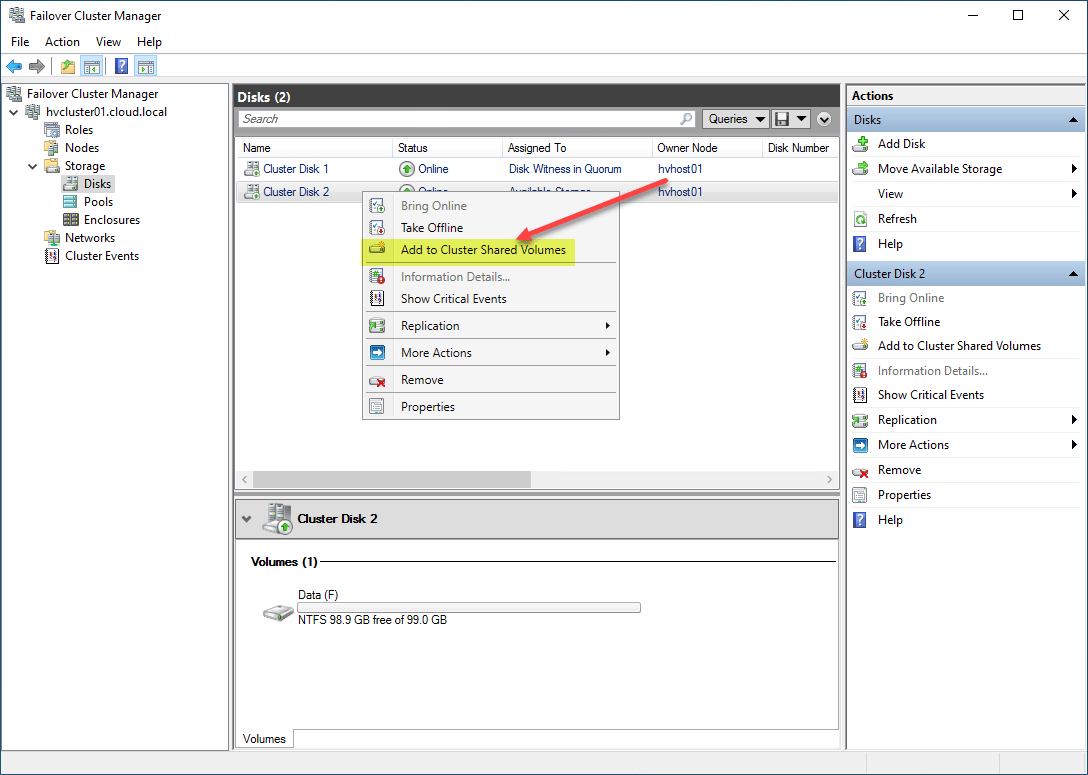Viewport: 1088px width, 775px height.
Task: Collapse the Cluster Disk 2 details section
Action: click(x=246, y=519)
